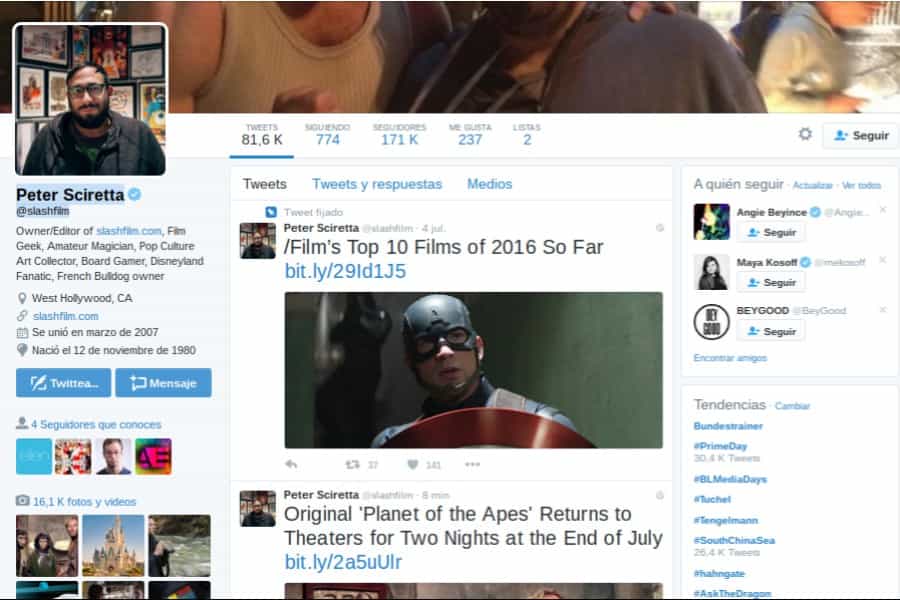Image resolution: width=900 pixels, height=600 pixels.
Task: Send a message via the Mensaje button
Action: coord(164,383)
